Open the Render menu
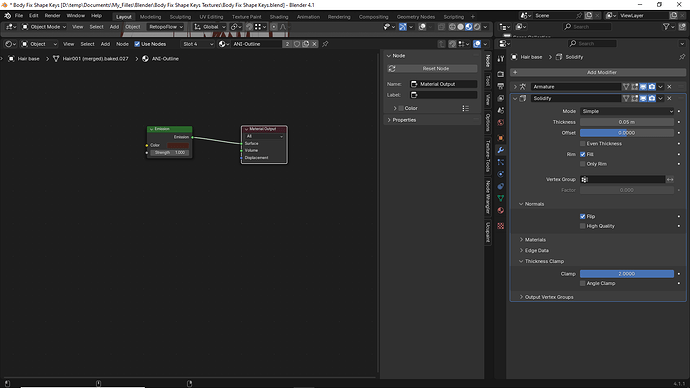690x388 pixels. pos(52,15)
